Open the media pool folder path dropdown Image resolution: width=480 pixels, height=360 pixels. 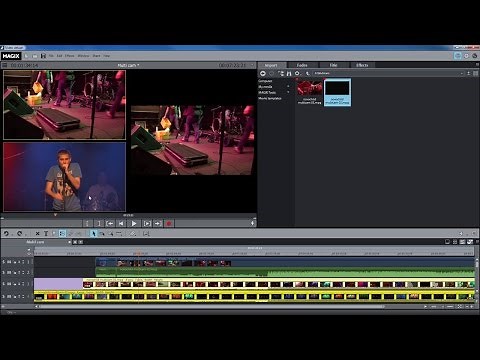pos(462,73)
